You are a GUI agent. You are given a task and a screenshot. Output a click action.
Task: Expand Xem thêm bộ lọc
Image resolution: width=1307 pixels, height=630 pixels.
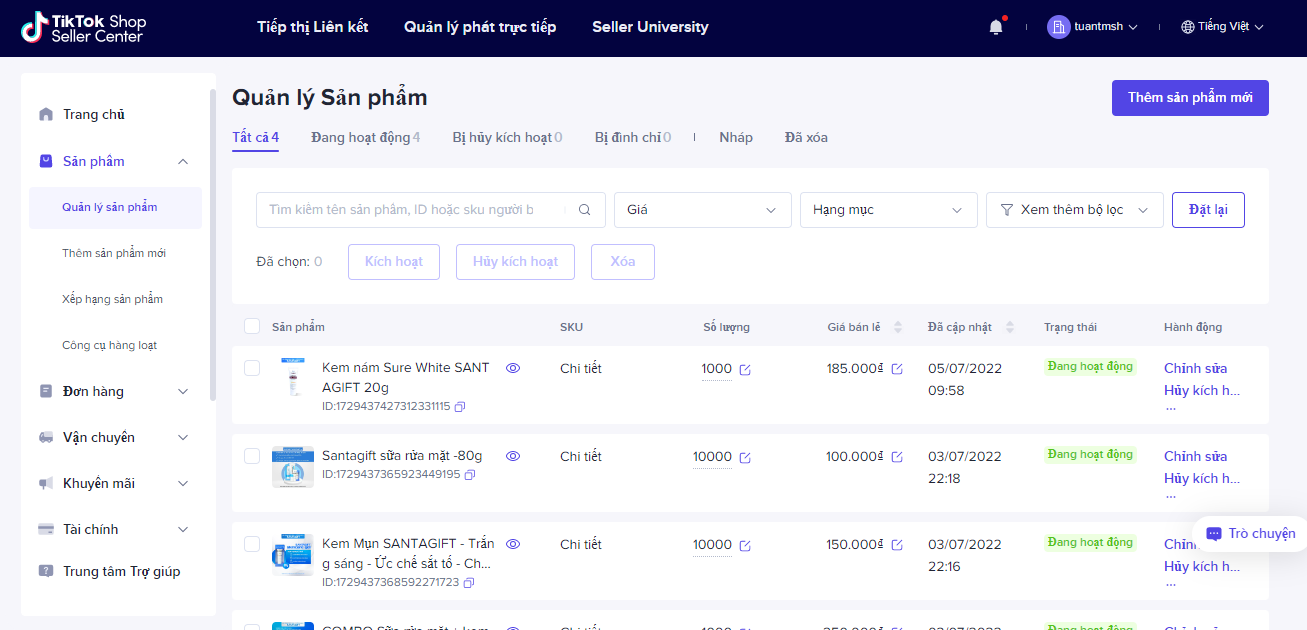pos(1075,210)
